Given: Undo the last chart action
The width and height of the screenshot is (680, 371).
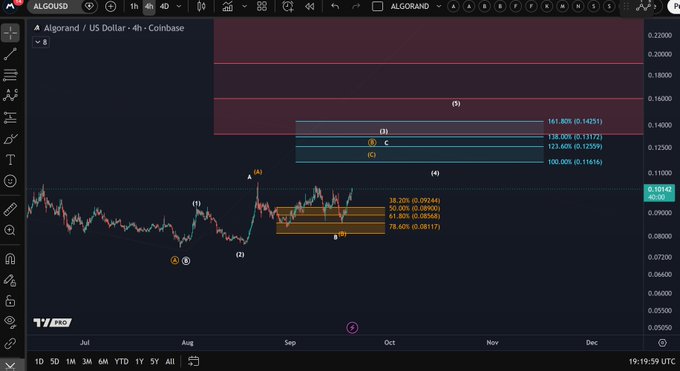Looking at the screenshot, I should coord(335,7).
